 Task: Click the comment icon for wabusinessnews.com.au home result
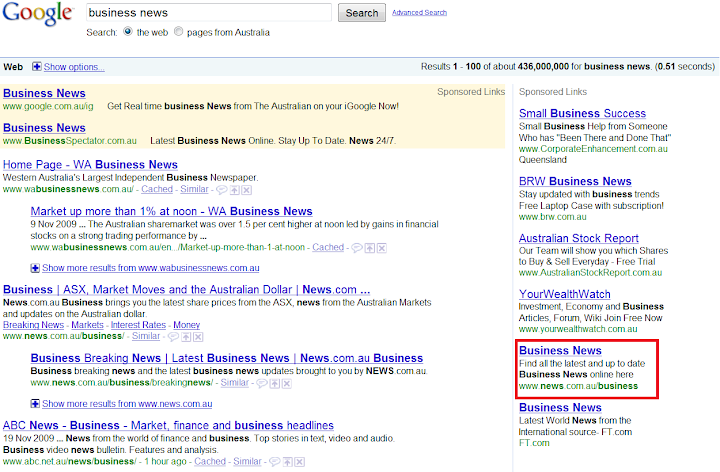coord(222,190)
